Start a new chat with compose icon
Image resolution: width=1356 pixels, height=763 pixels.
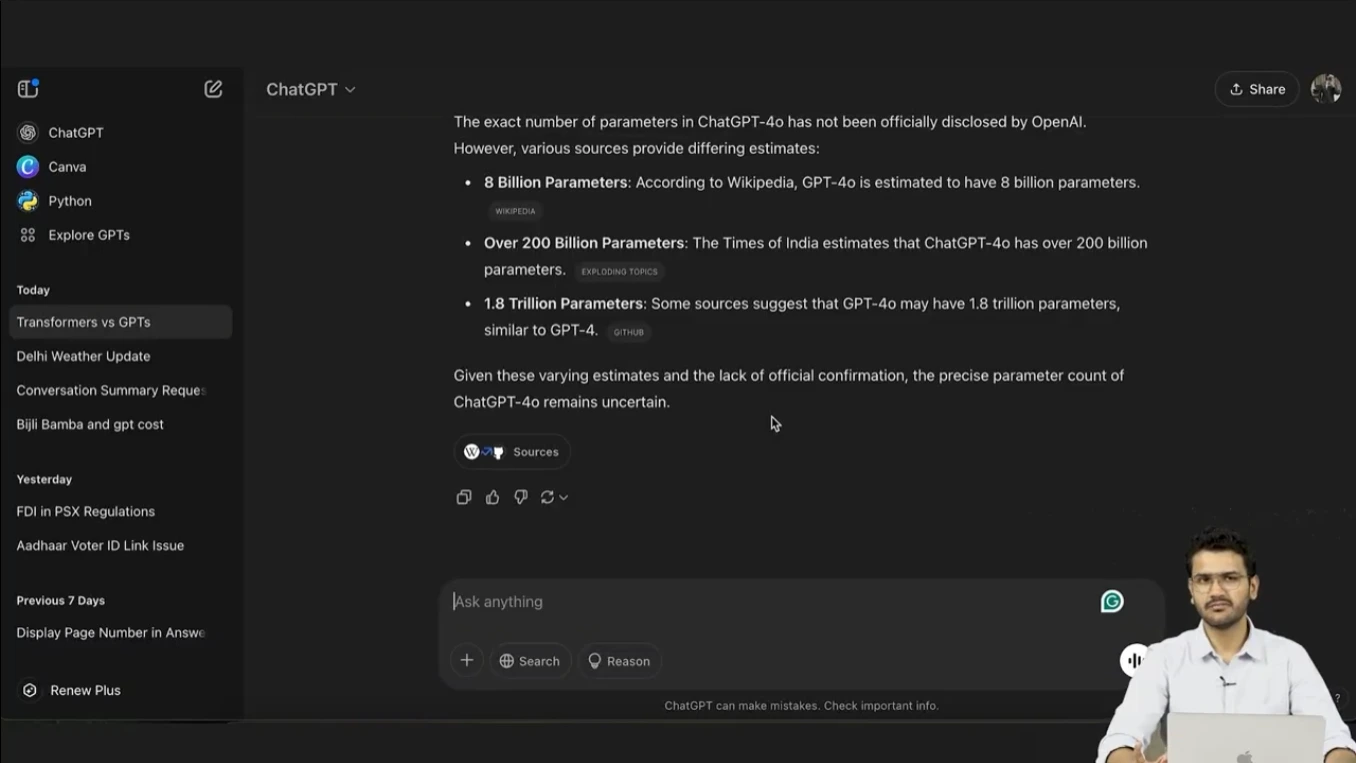point(213,89)
